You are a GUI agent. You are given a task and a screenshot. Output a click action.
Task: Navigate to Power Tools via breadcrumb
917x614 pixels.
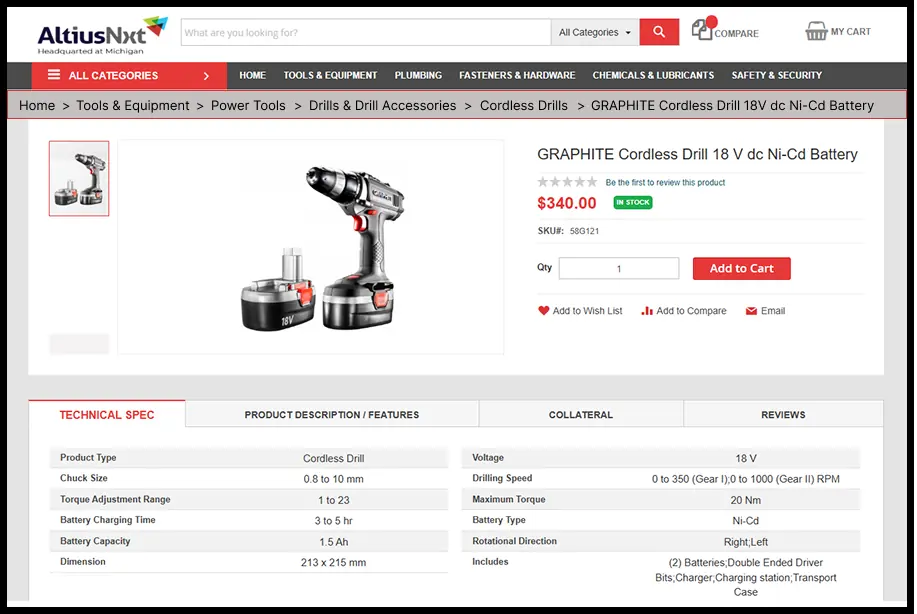click(x=248, y=105)
